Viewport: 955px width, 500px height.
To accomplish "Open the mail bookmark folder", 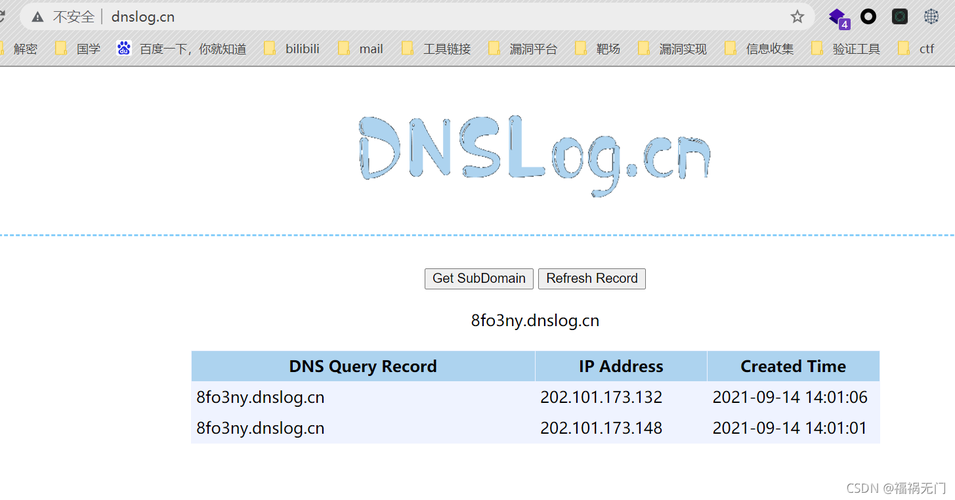I will tap(361, 49).
